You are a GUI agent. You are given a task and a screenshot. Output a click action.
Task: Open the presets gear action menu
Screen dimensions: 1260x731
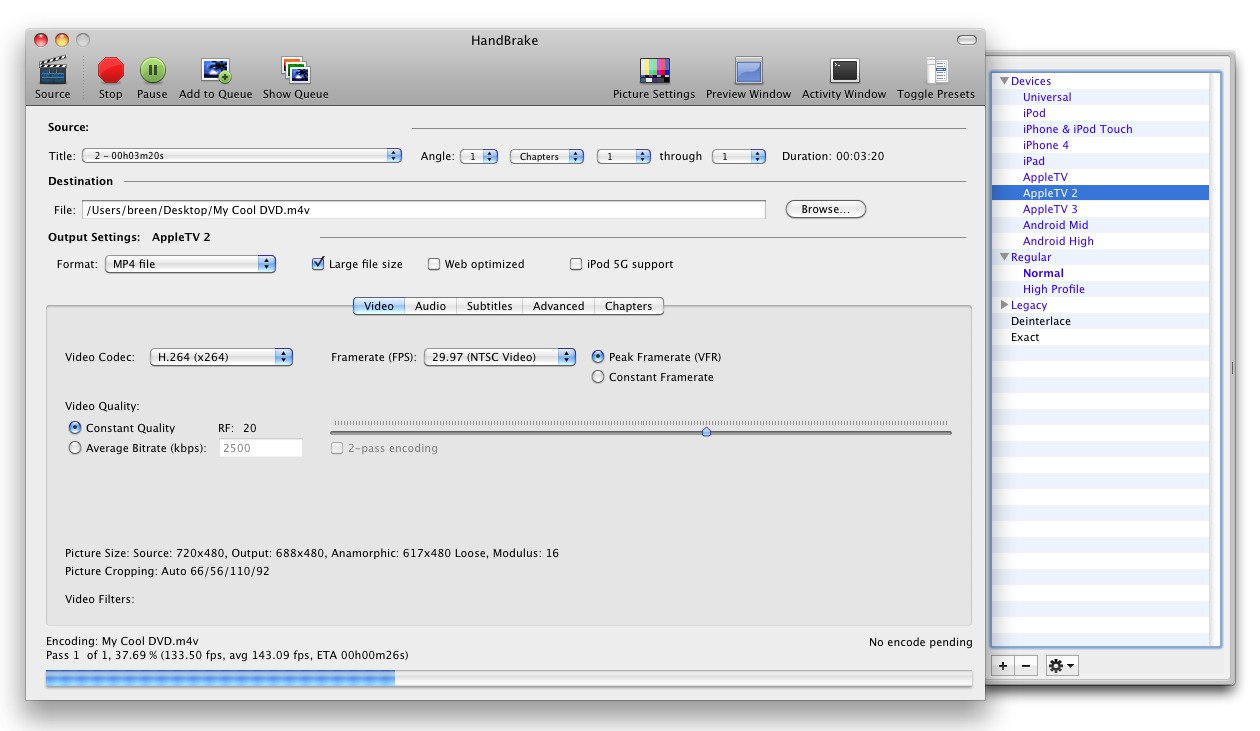pos(1062,665)
